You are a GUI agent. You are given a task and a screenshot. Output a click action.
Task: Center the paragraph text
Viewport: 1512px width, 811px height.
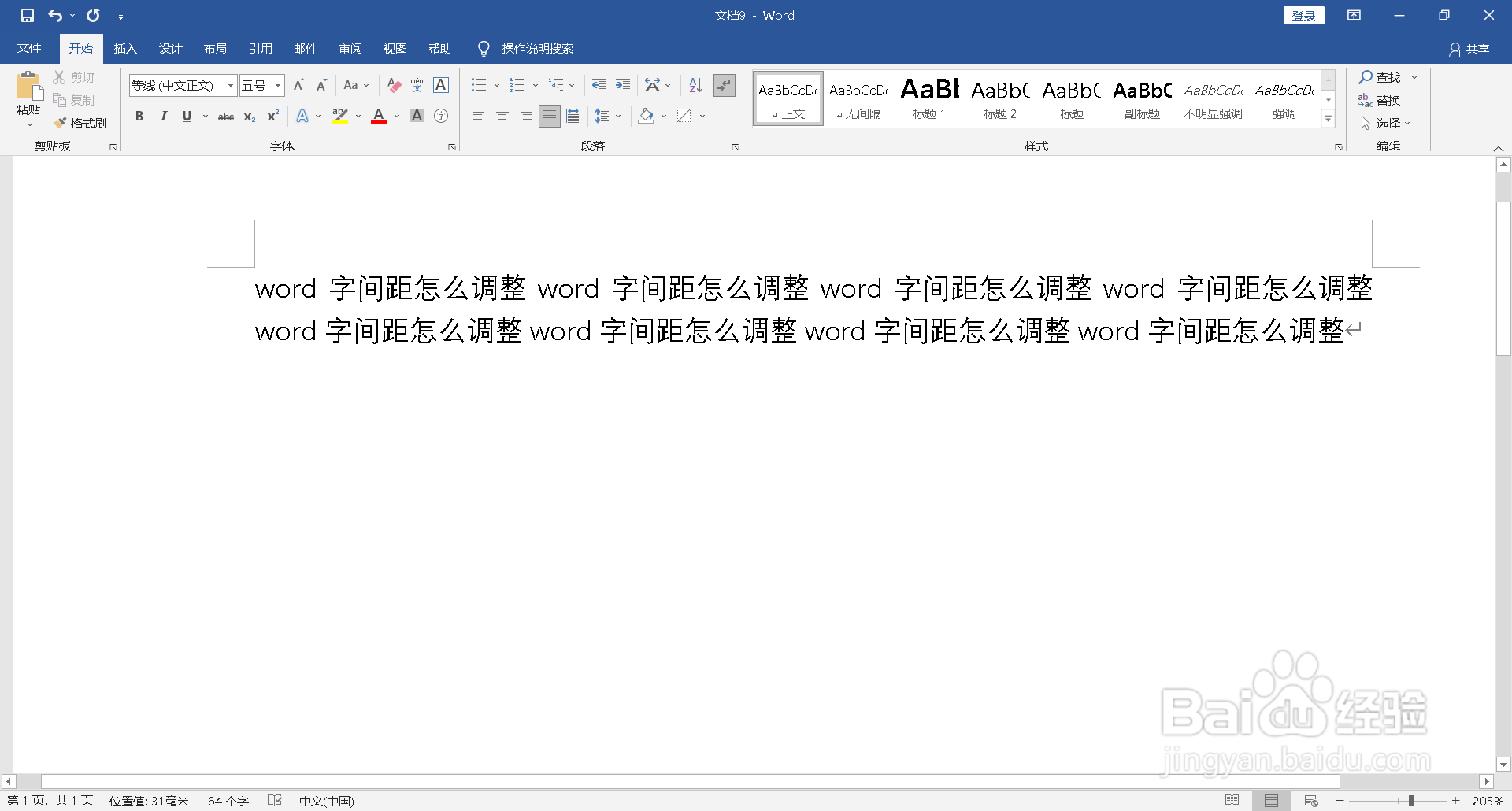pyautogui.click(x=502, y=116)
